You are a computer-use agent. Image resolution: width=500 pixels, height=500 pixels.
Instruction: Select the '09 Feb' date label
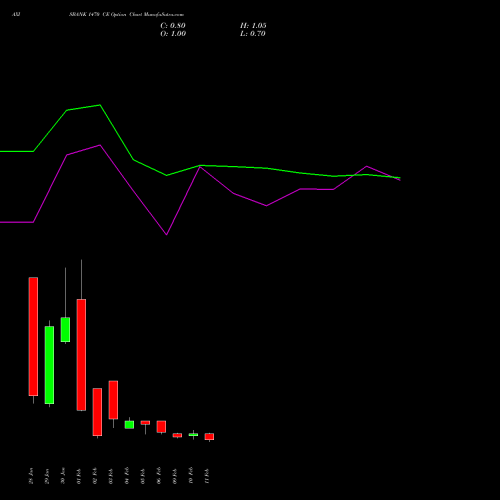click(175, 476)
